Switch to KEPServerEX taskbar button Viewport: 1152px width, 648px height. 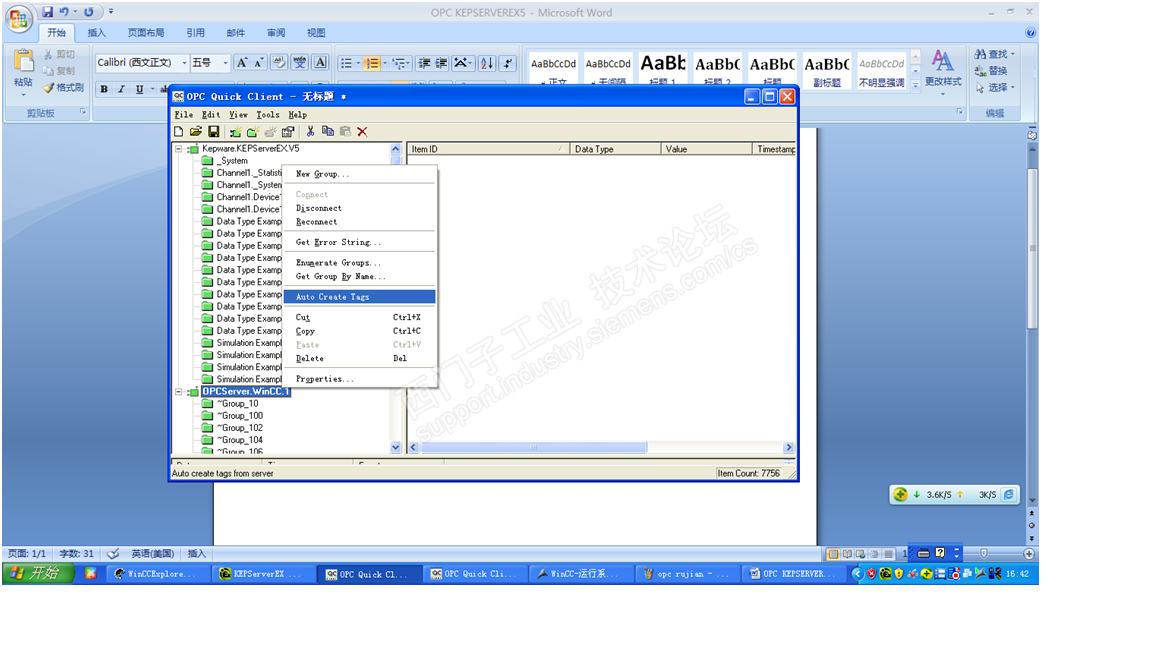[264, 574]
